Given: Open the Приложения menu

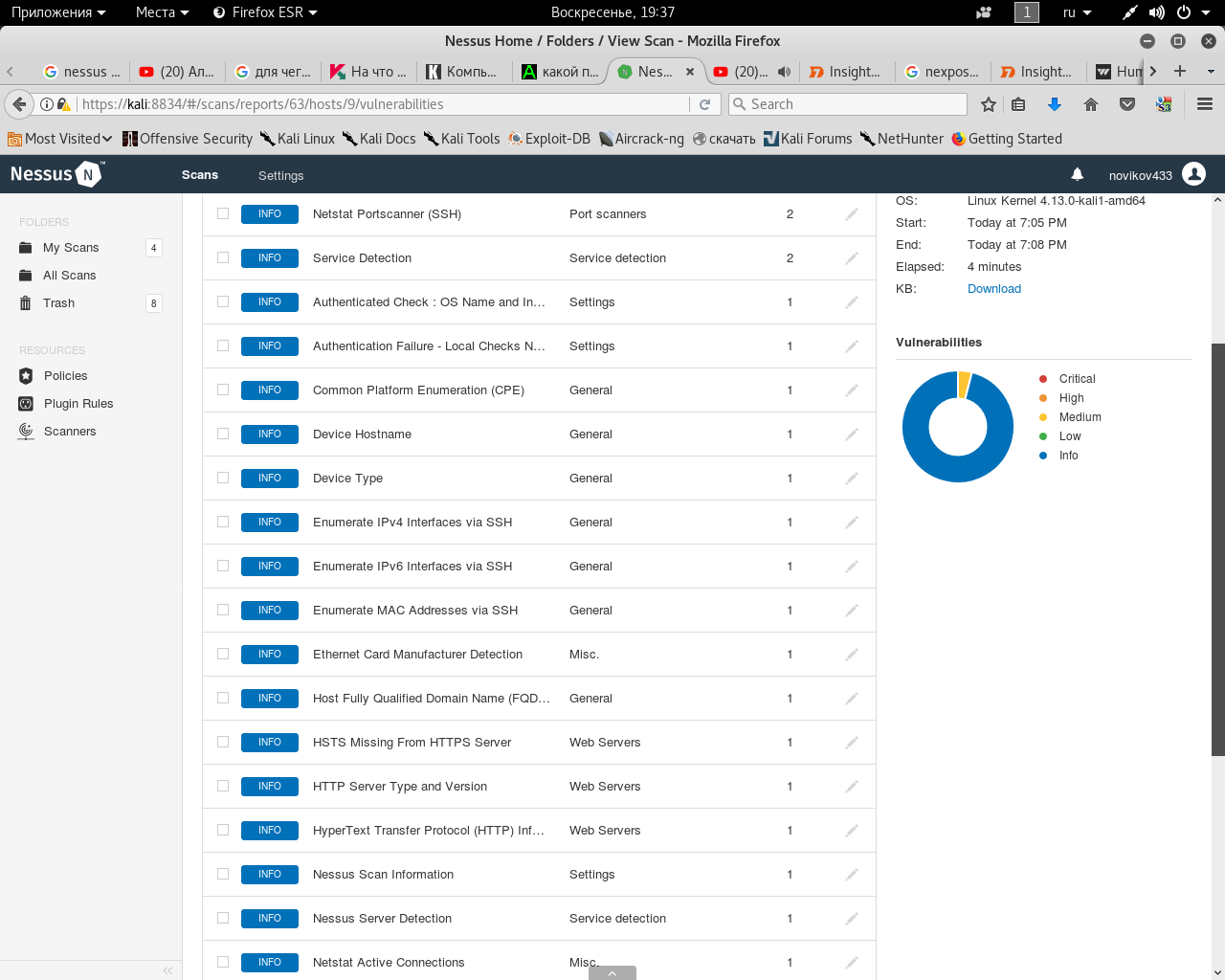Looking at the screenshot, I should [58, 12].
